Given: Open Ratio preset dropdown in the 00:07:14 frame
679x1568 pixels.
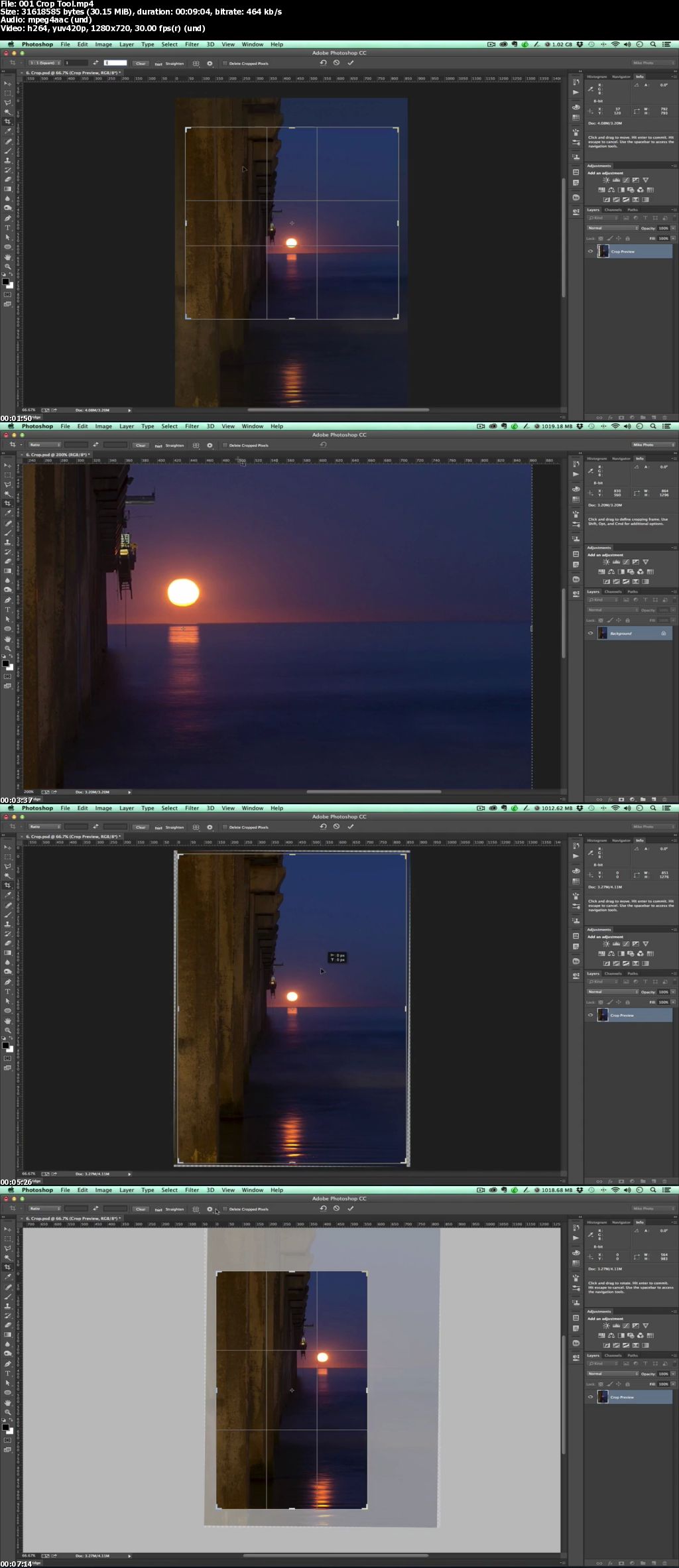Looking at the screenshot, I should [44, 1209].
